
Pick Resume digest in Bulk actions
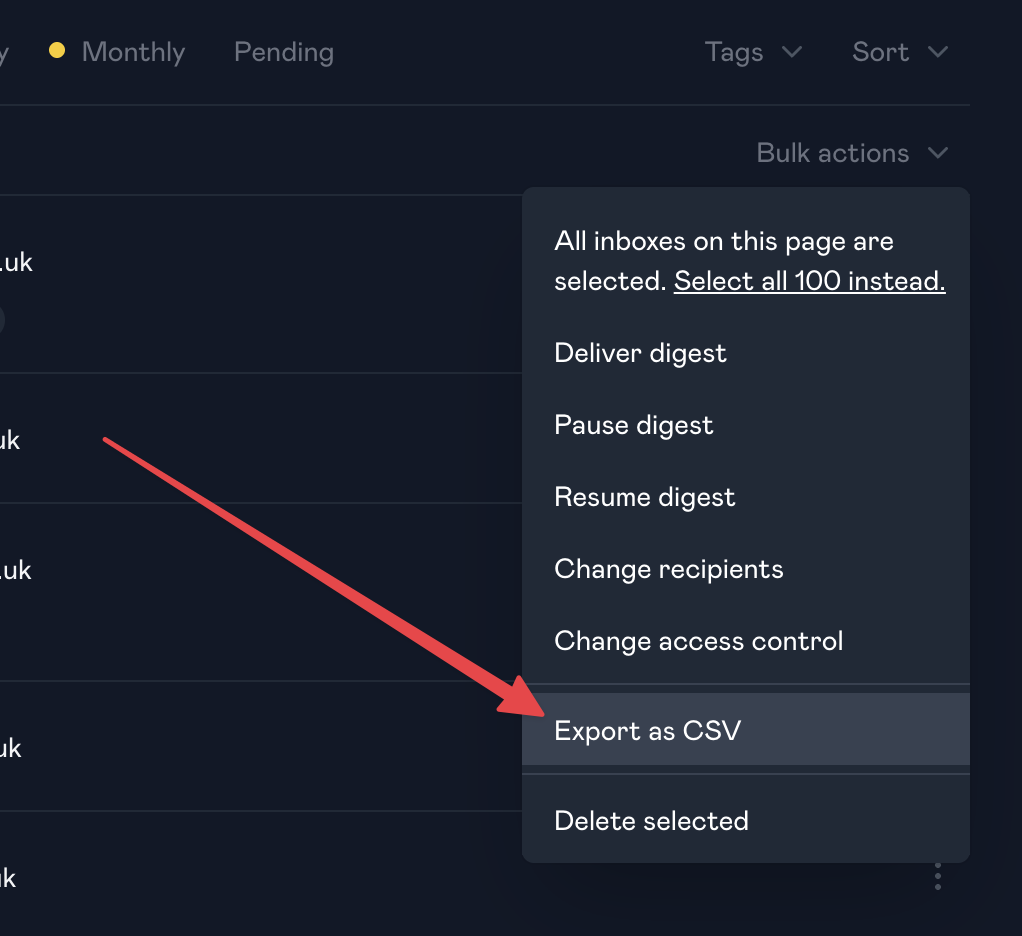click(x=644, y=497)
